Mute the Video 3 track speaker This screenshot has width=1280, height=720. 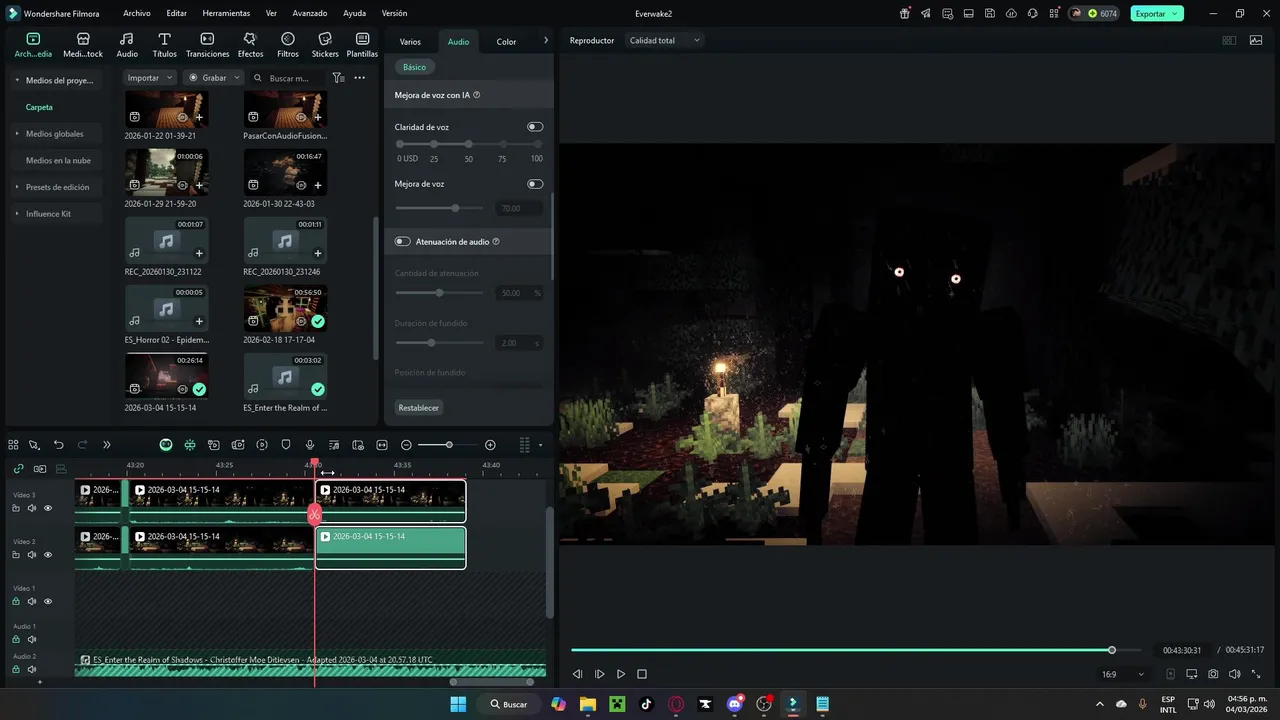pyautogui.click(x=32, y=508)
